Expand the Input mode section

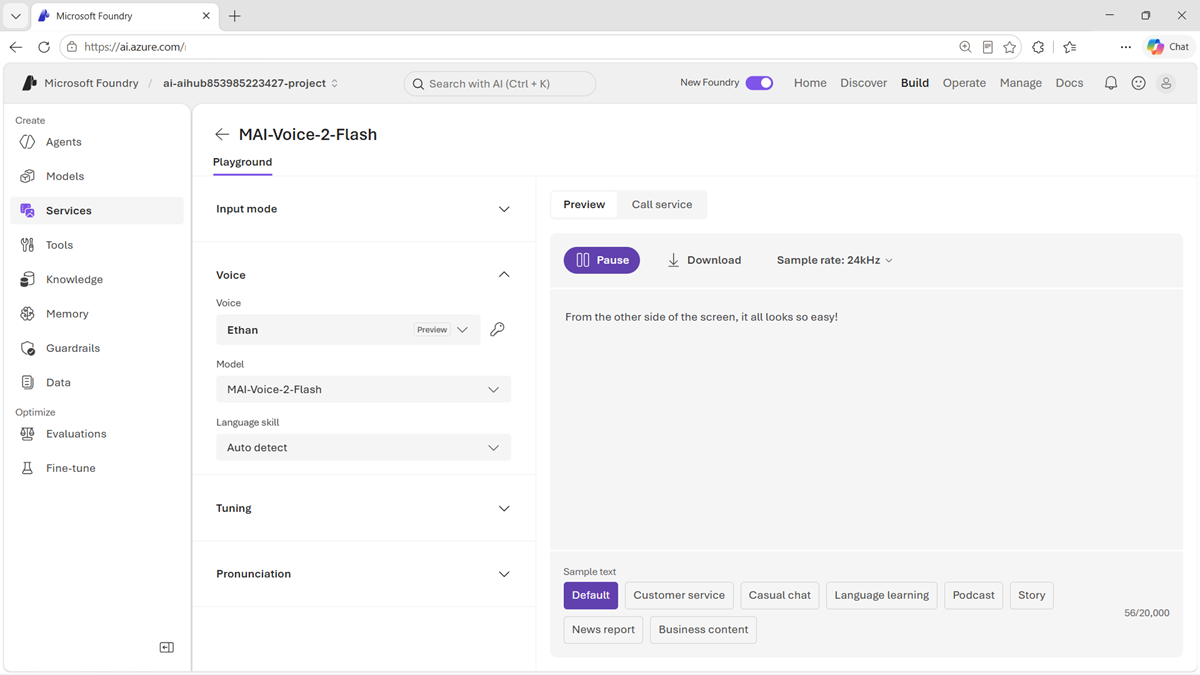pyautogui.click(x=504, y=209)
